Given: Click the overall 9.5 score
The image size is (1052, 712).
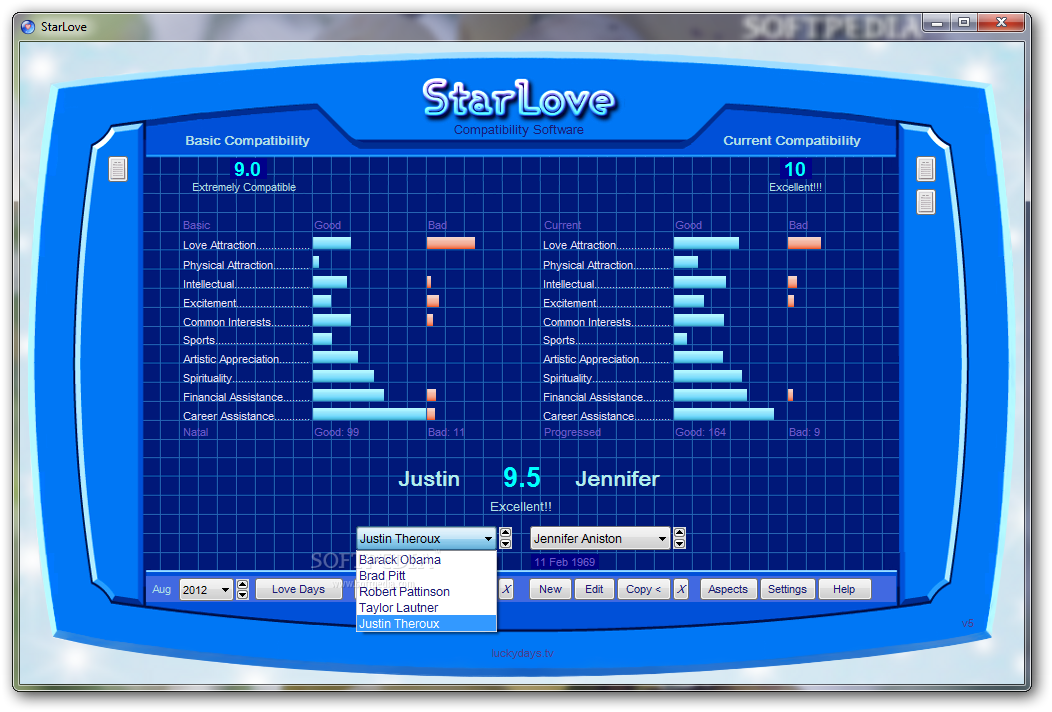Looking at the screenshot, I should click(522, 478).
